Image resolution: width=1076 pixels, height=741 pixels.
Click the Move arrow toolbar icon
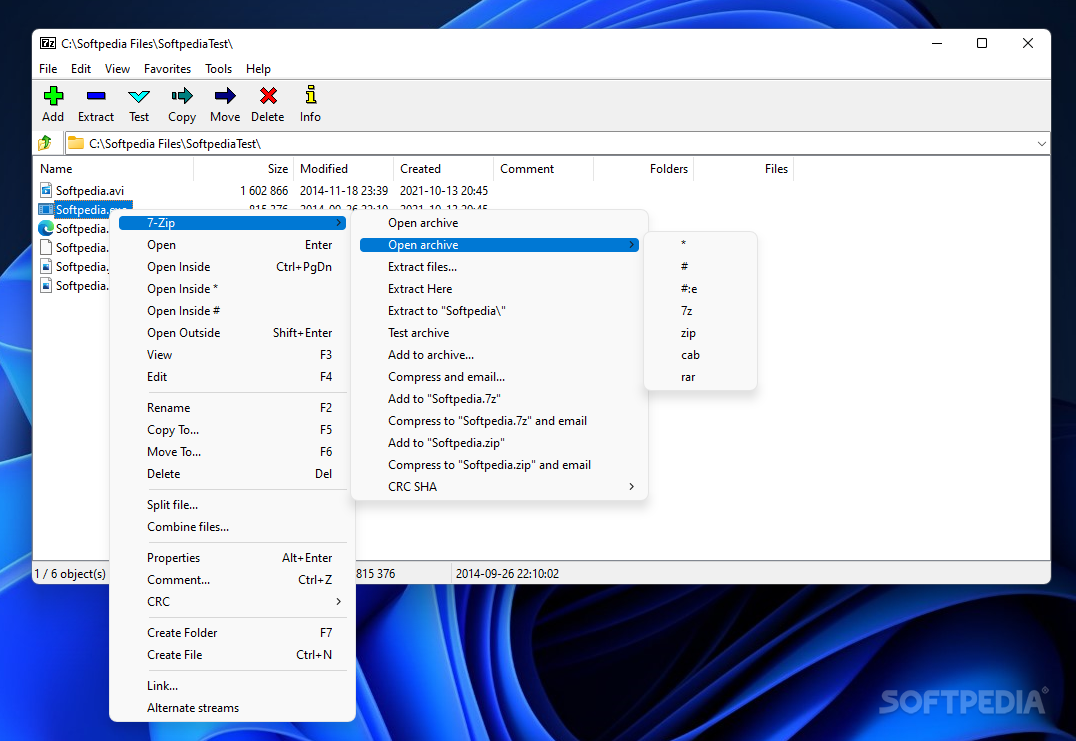click(x=225, y=95)
